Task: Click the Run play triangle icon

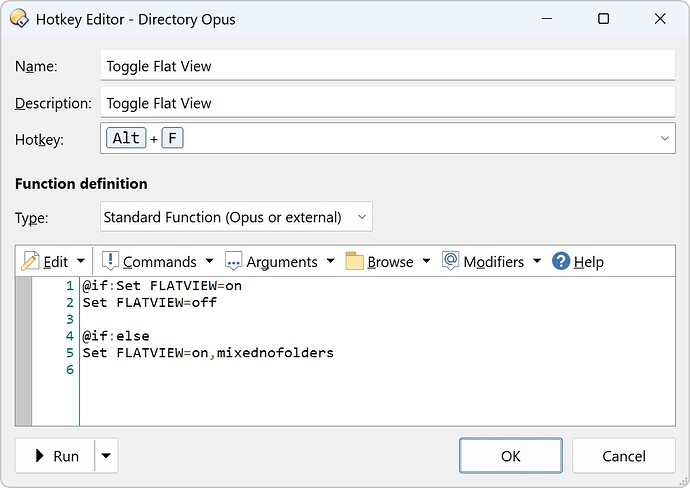Action: point(40,455)
